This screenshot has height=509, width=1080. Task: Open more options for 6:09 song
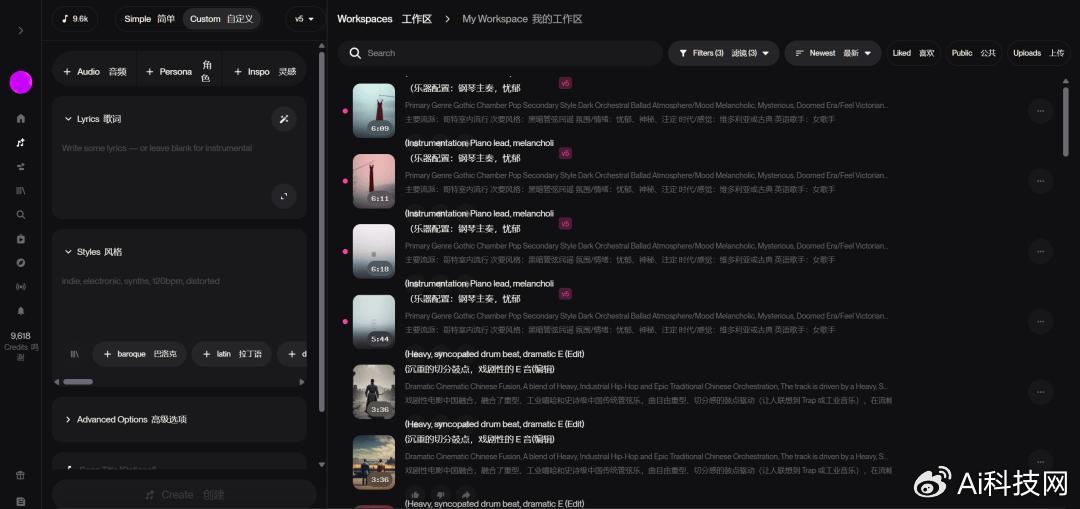(1040, 111)
